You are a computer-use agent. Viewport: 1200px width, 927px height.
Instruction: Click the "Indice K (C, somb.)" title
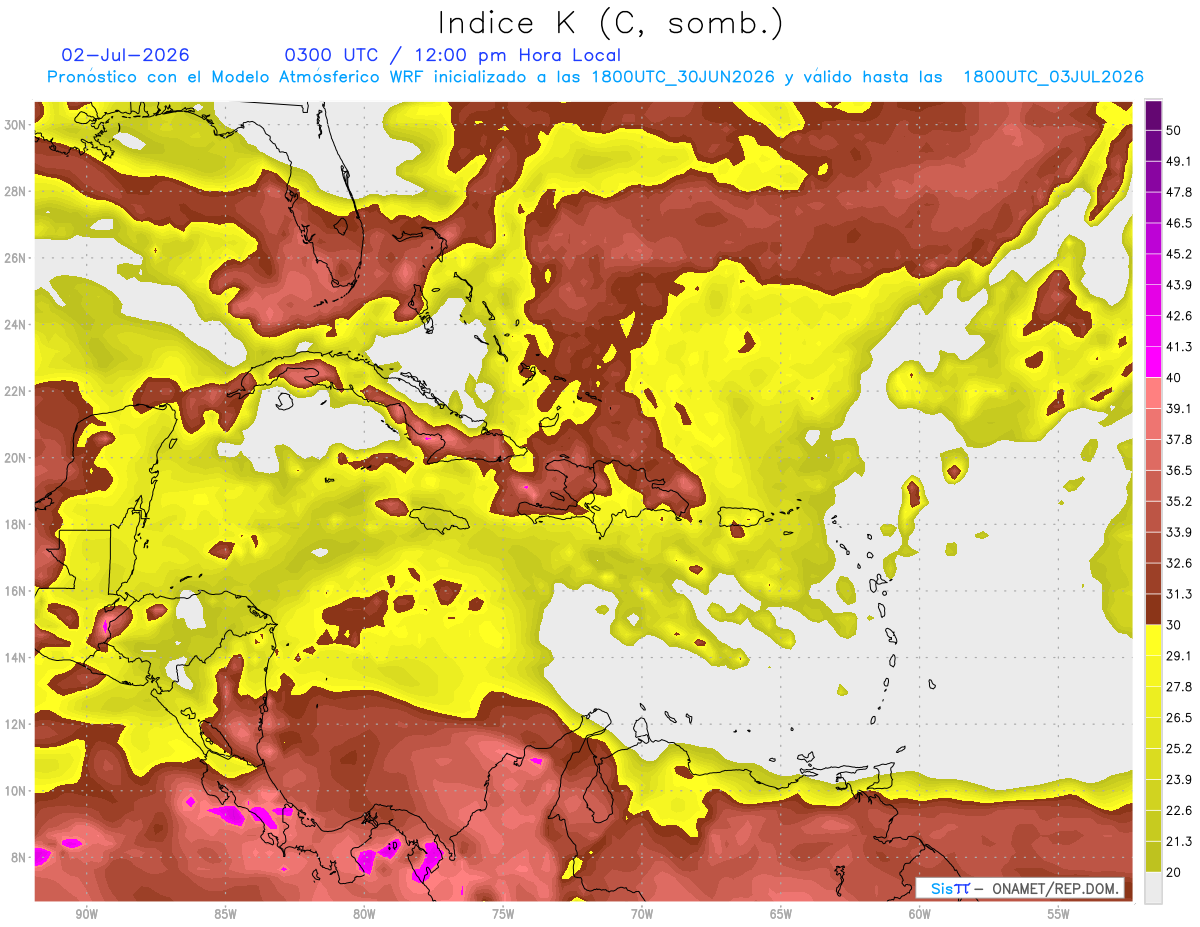(610, 22)
